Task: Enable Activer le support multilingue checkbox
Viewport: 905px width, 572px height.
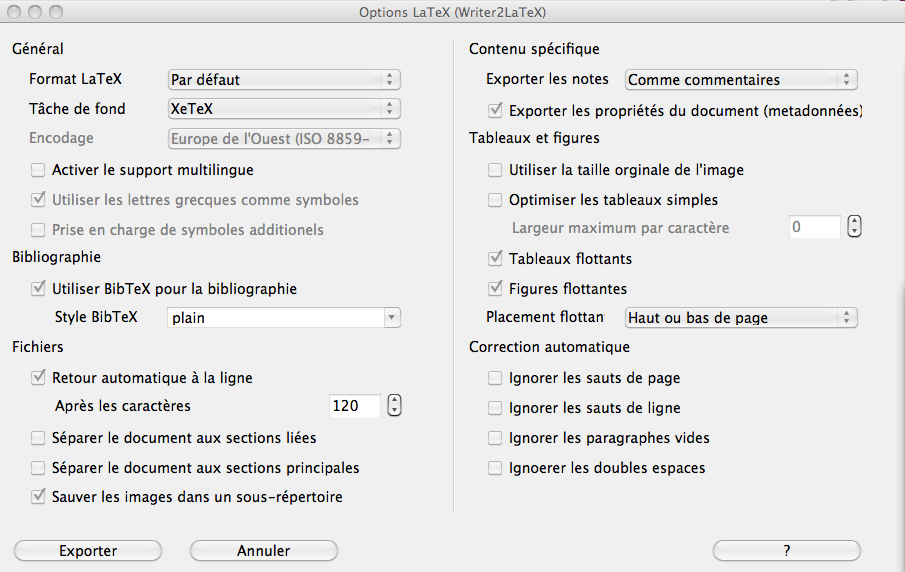Action: point(39,170)
